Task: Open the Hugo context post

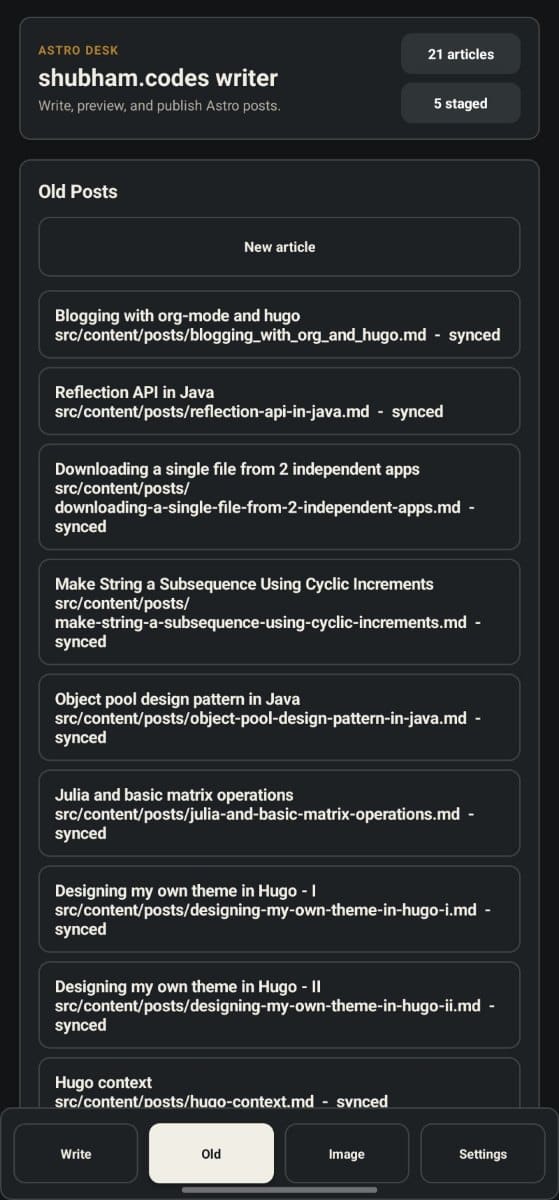Action: tap(279, 1084)
